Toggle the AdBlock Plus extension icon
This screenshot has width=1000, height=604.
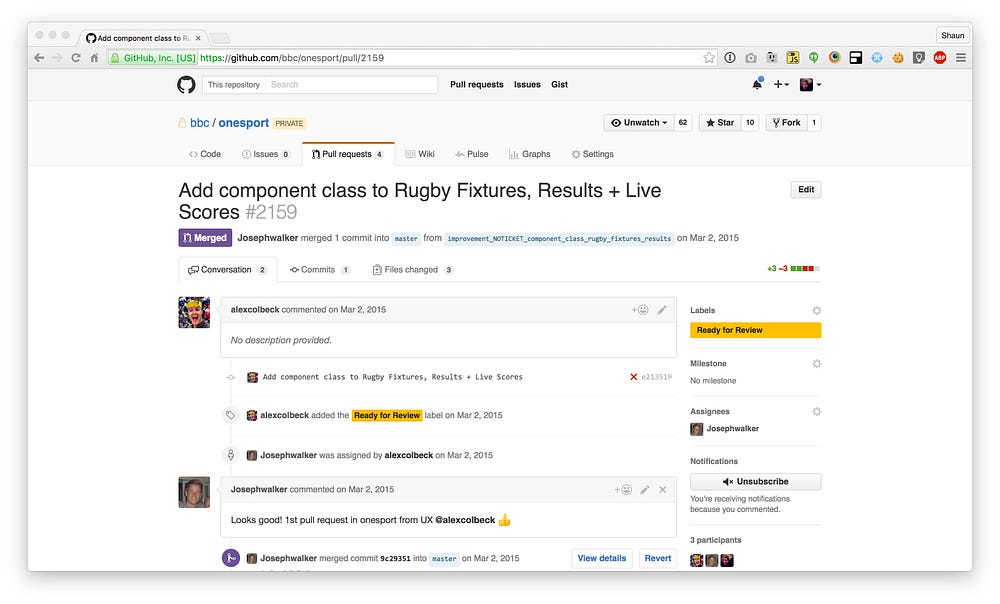pos(939,58)
